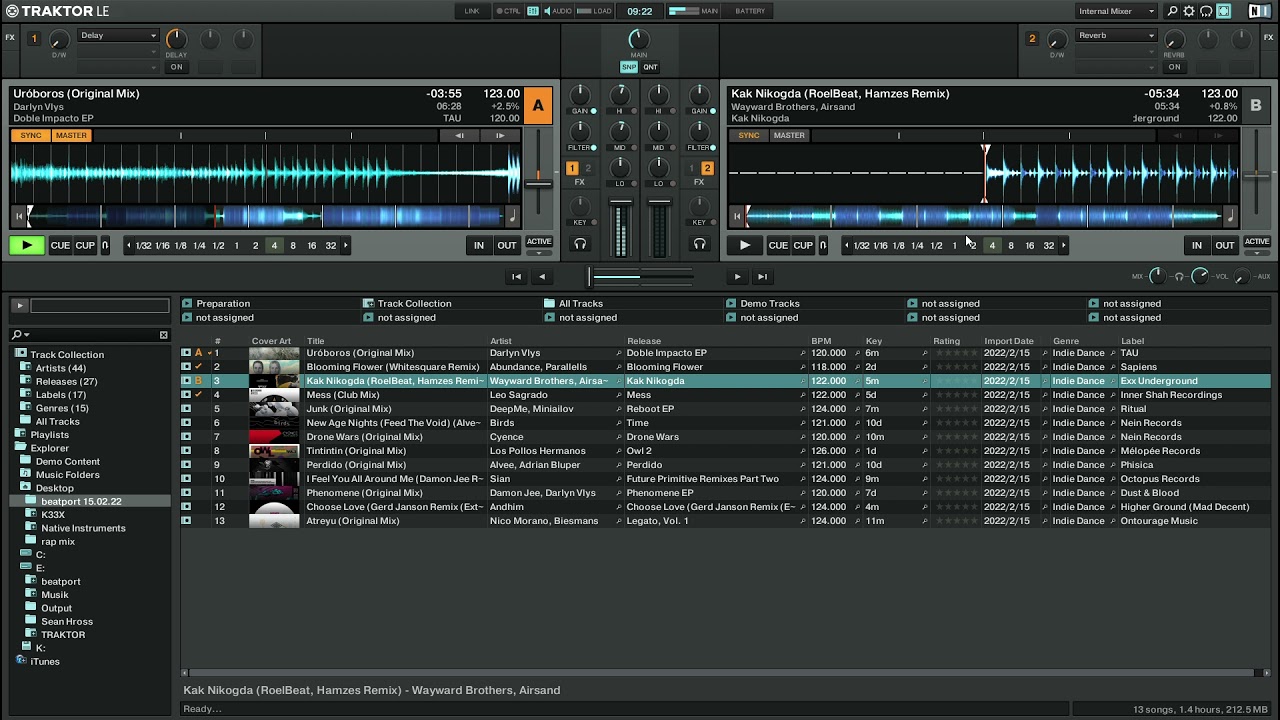Toggle Flux mode on Deck B
Screen dimensions: 1280x720
click(x=823, y=245)
